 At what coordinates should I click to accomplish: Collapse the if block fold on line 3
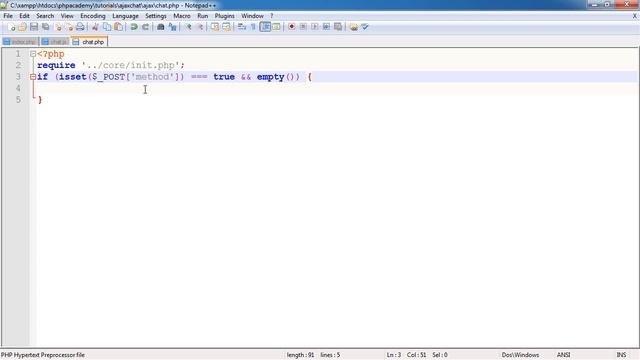(33, 77)
